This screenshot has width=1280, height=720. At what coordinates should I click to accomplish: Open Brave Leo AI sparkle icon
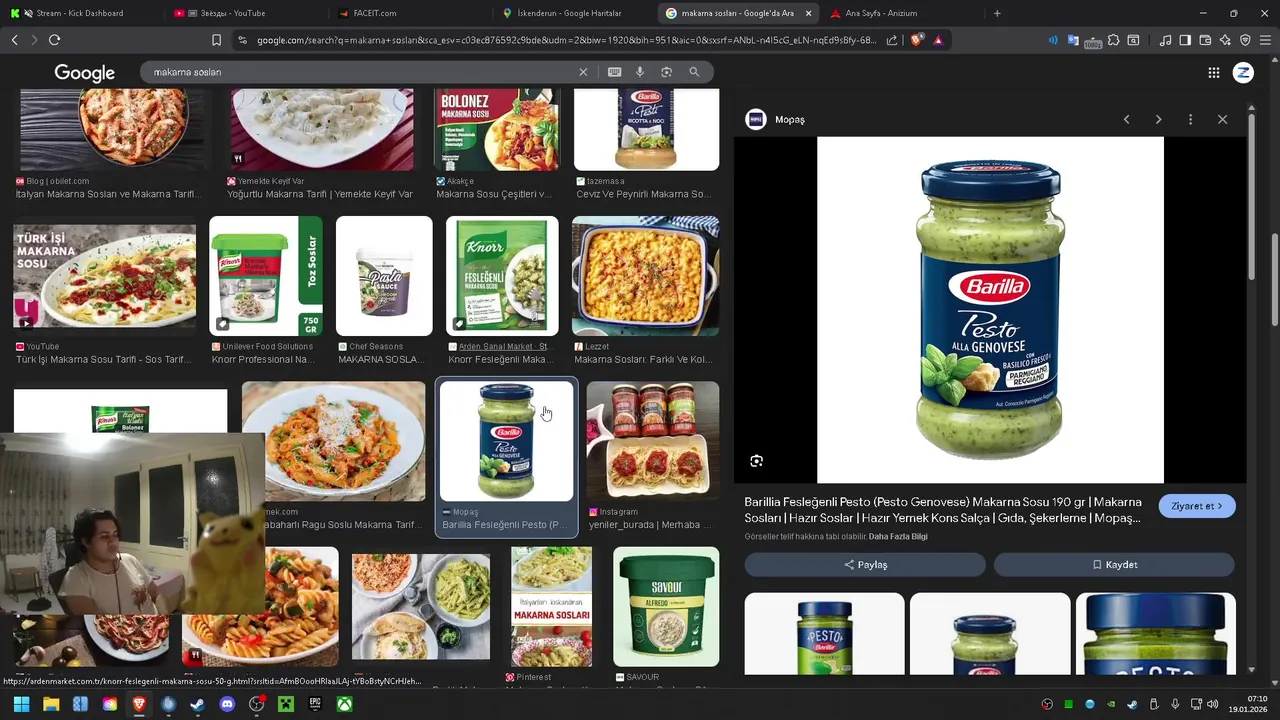click(1225, 40)
